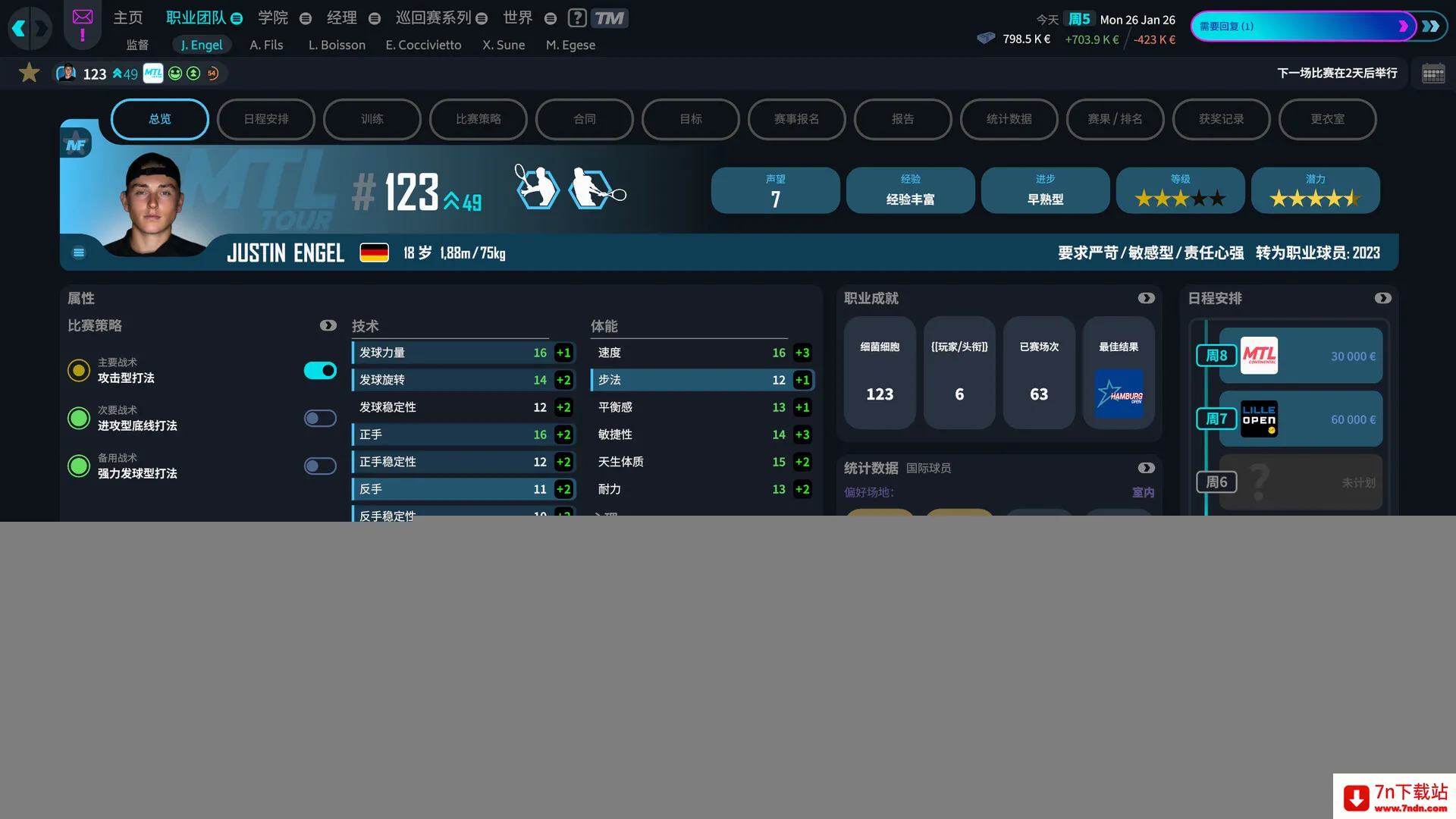Select player E. Coccivietto
Image resolution: width=1456 pixels, height=819 pixels.
pyautogui.click(x=423, y=45)
